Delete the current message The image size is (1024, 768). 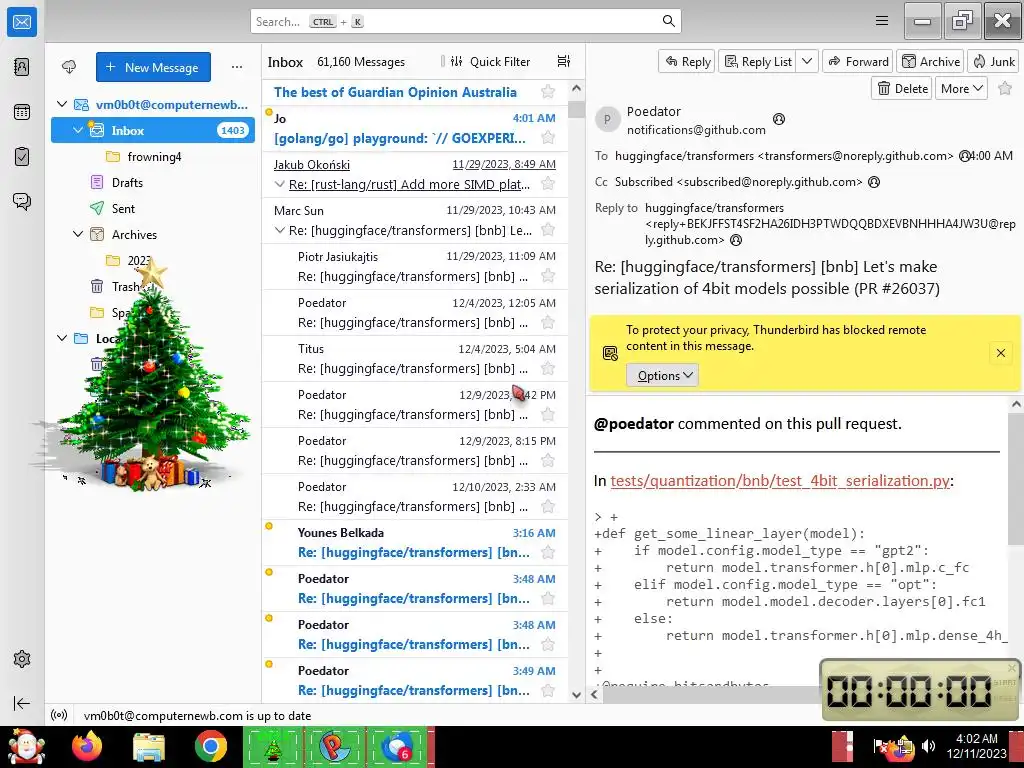[903, 88]
